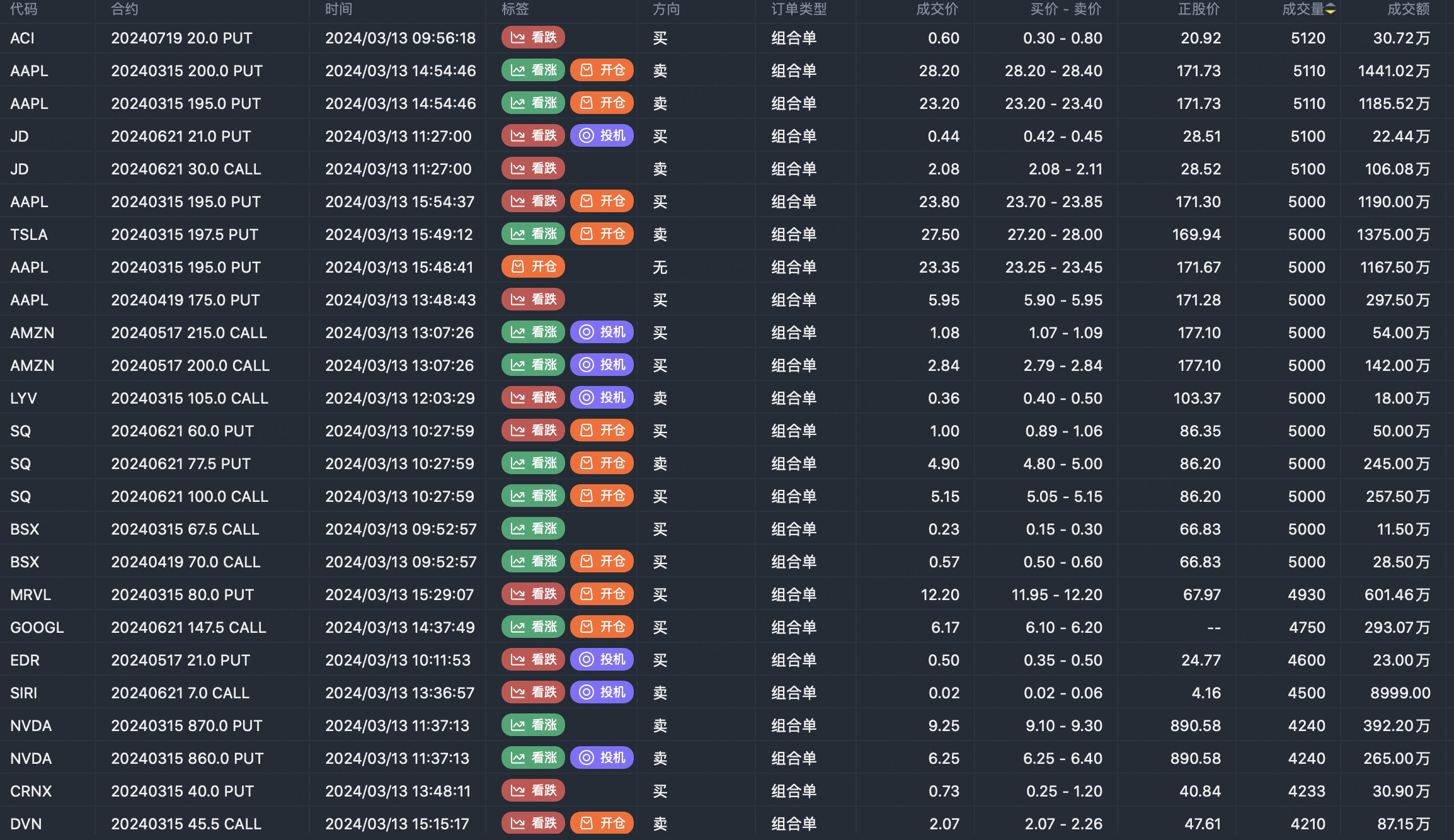This screenshot has height=840, width=1454.
Task: Sort by the 时间 column header
Action: pos(339,9)
